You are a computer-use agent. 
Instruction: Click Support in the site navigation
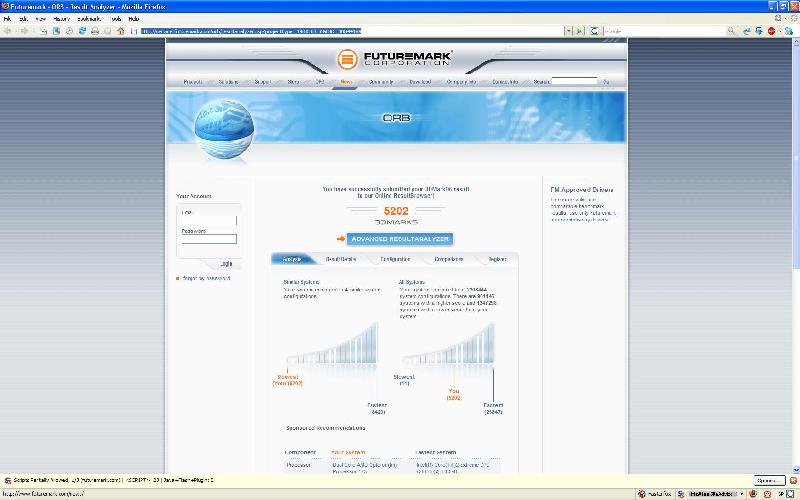point(262,82)
